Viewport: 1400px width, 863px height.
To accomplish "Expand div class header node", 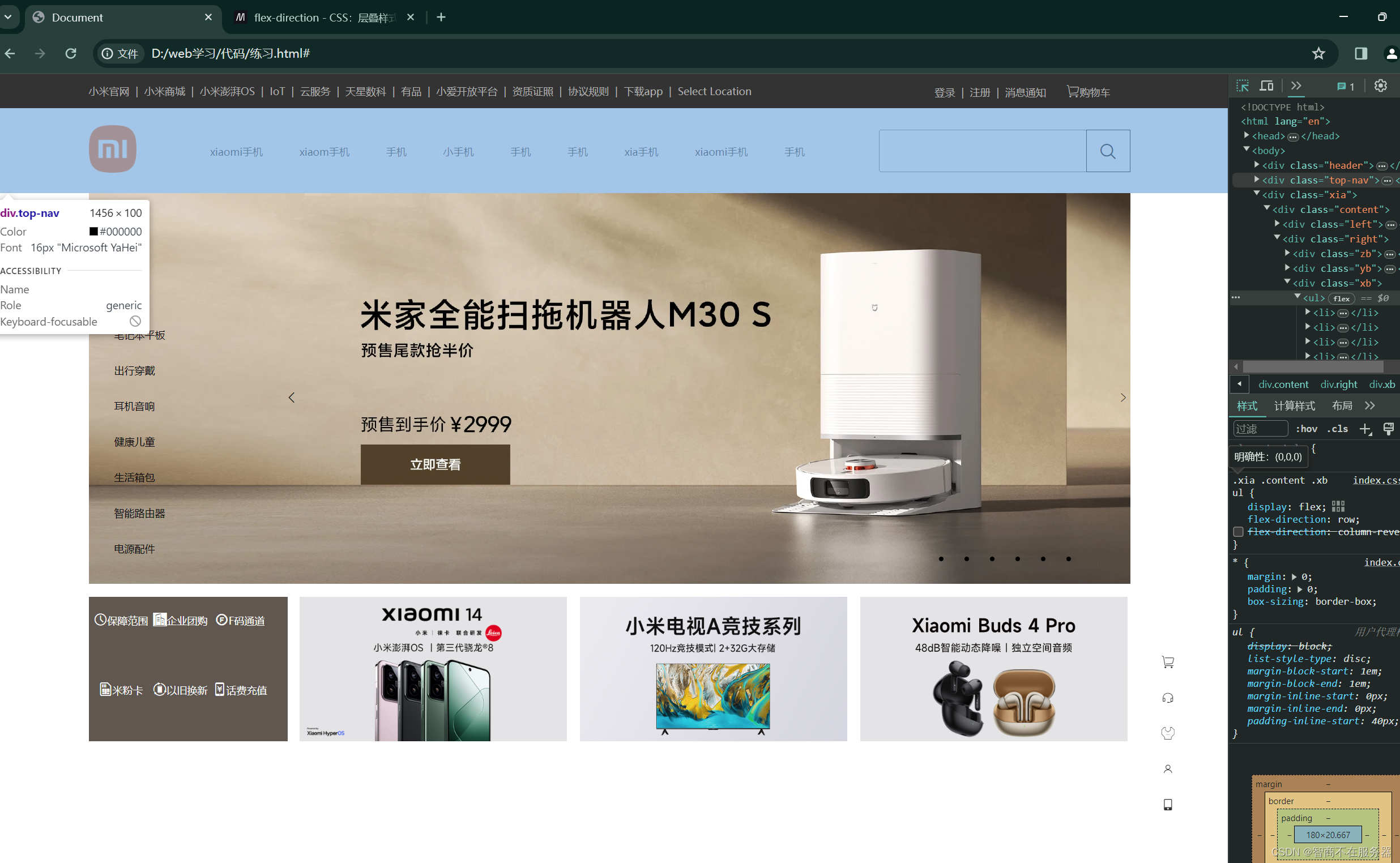I will (1256, 164).
